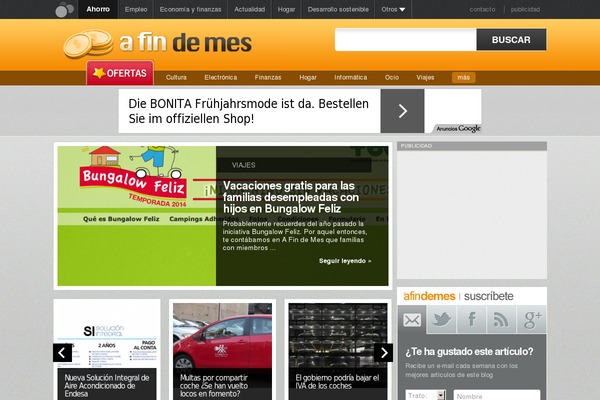Screen dimensions: 600x400
Task: Select the Informática category
Action: point(351,78)
